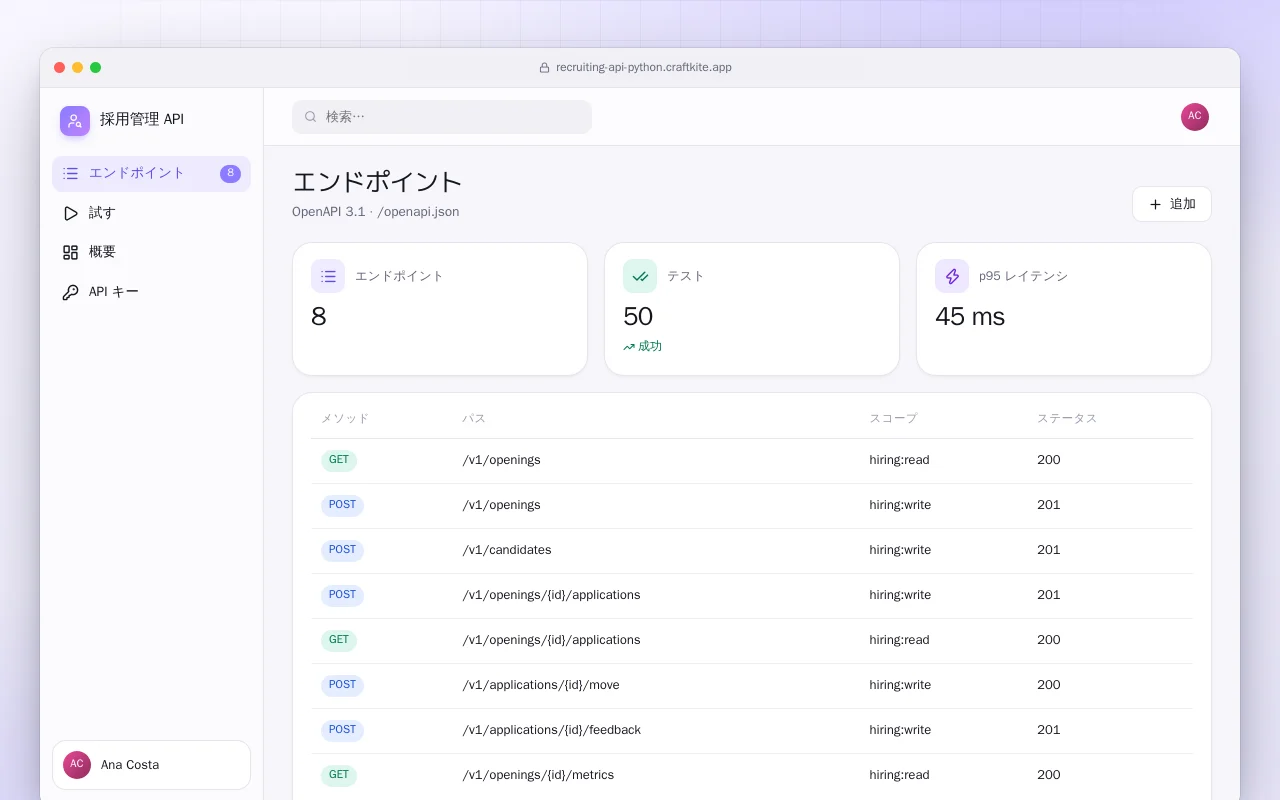1280x800 pixels.
Task: Click the ステータス column header
Action: pos(1067,419)
